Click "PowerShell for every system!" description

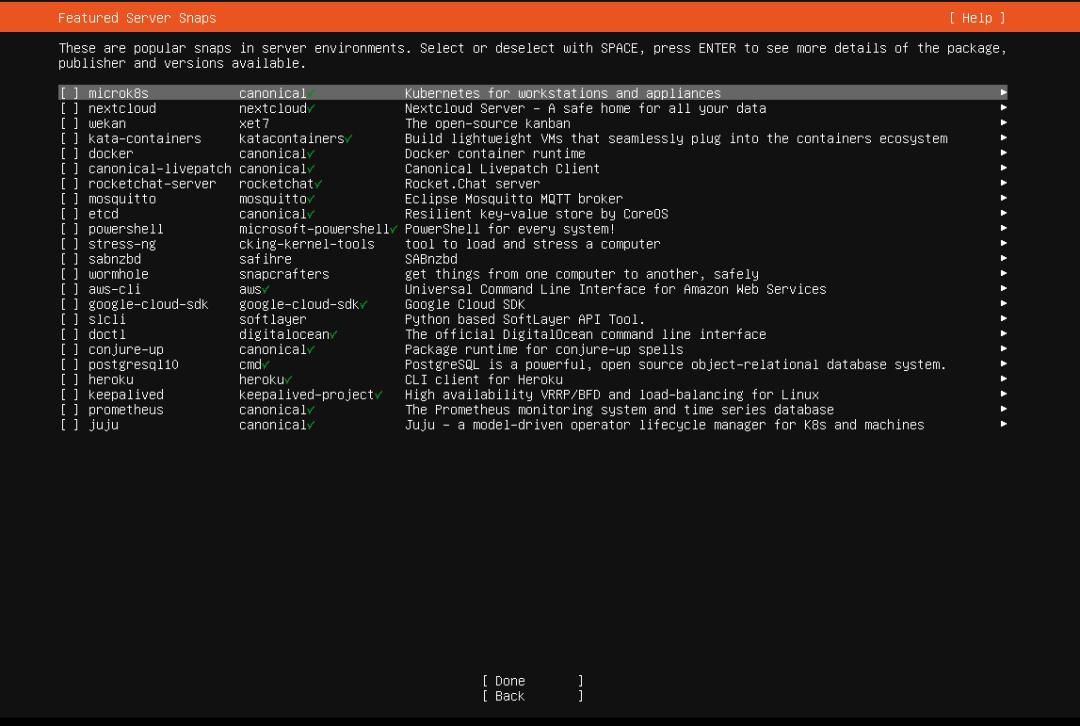coord(510,229)
